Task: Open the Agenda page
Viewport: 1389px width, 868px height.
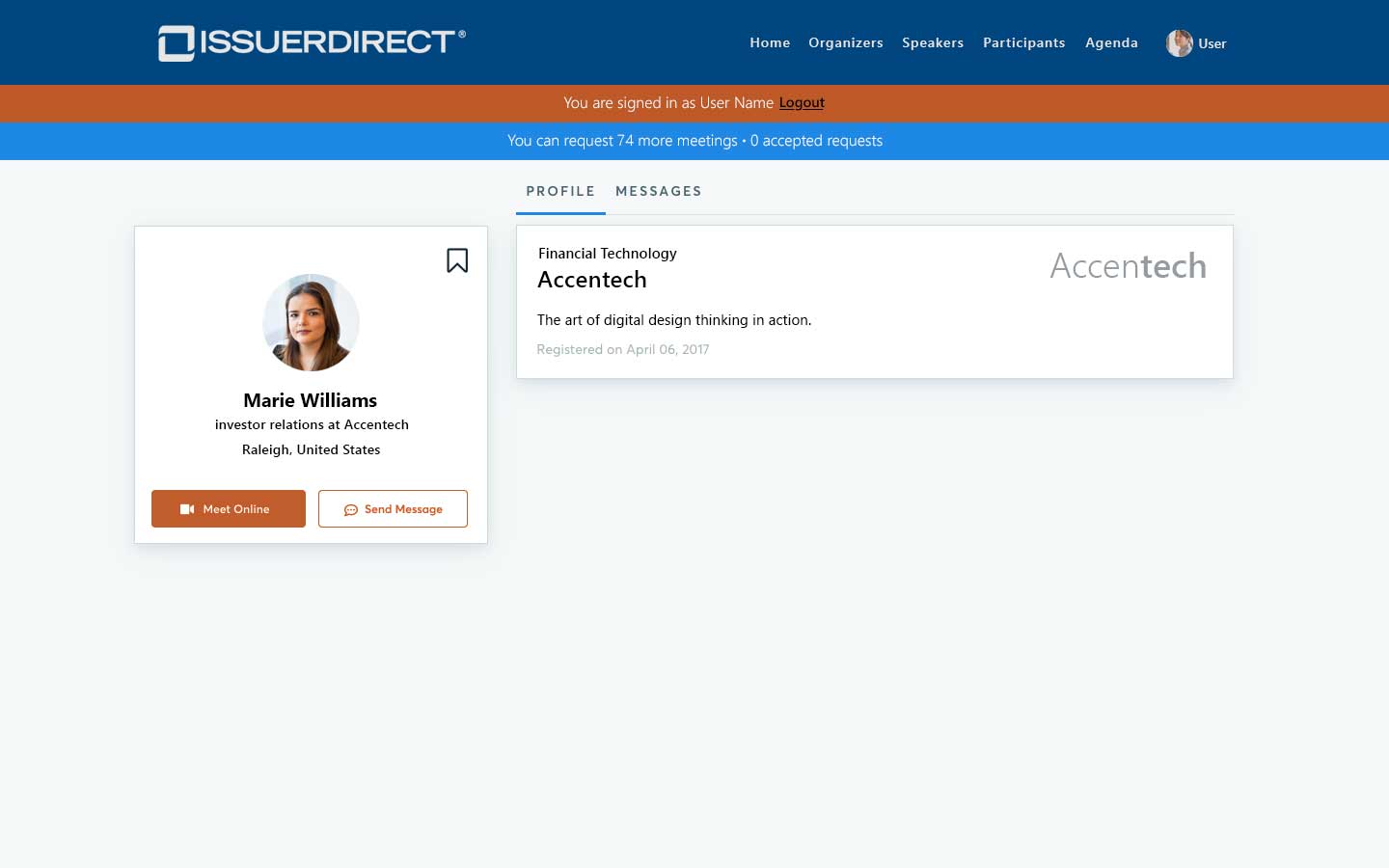Action: tap(1111, 42)
